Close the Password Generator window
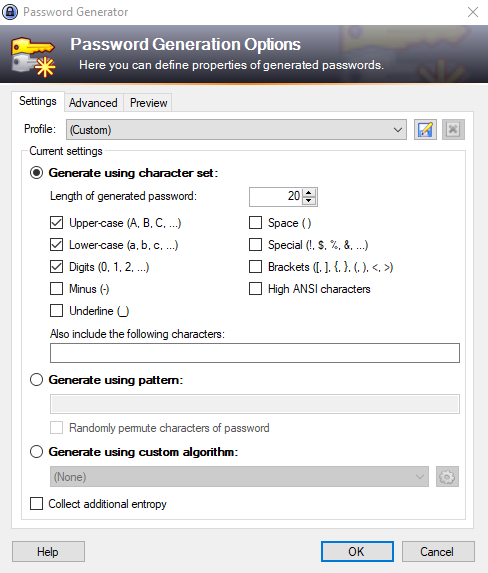The image size is (488, 573). pos(473,12)
